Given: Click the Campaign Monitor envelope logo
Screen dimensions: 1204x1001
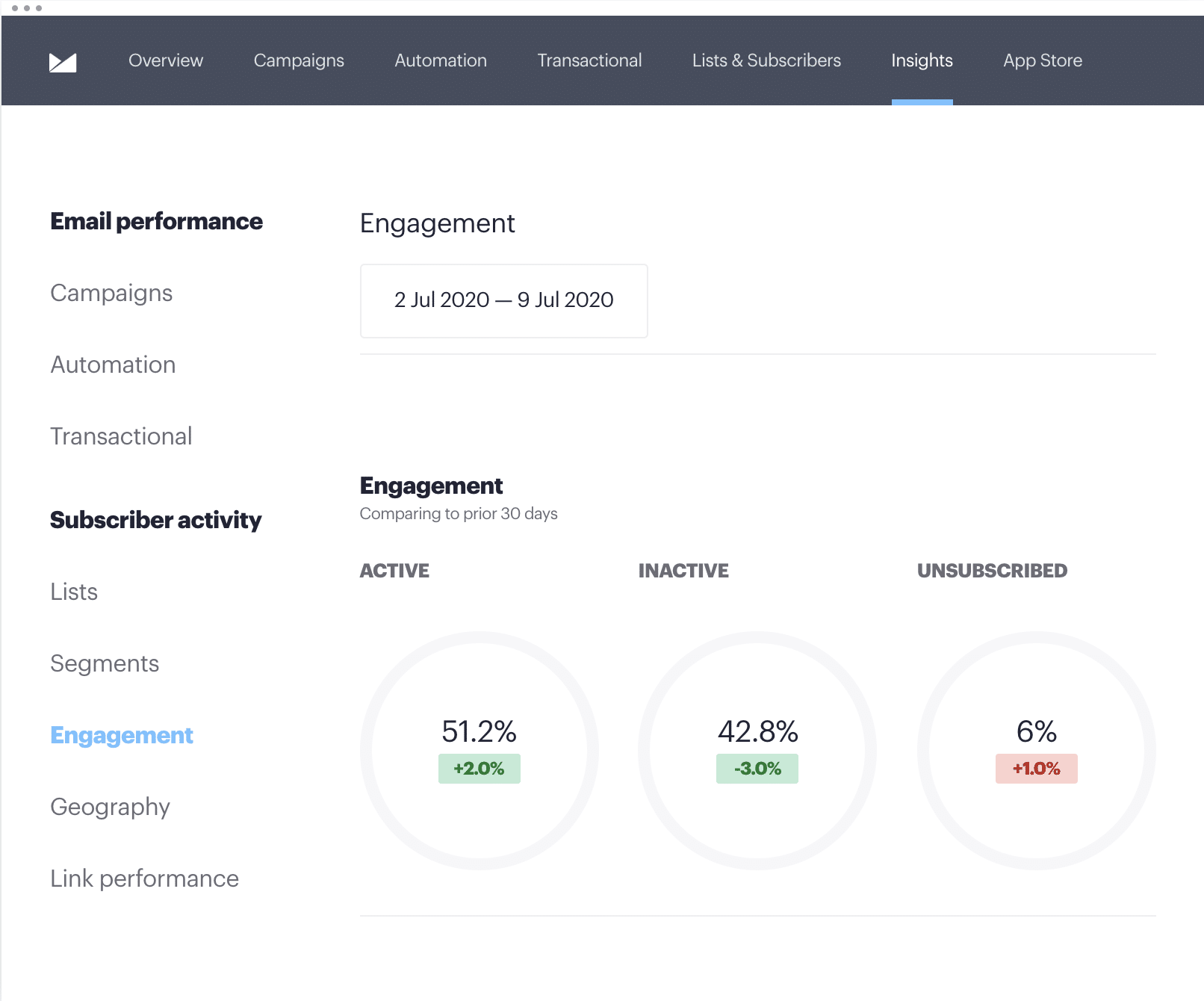Looking at the screenshot, I should pyautogui.click(x=63, y=62).
